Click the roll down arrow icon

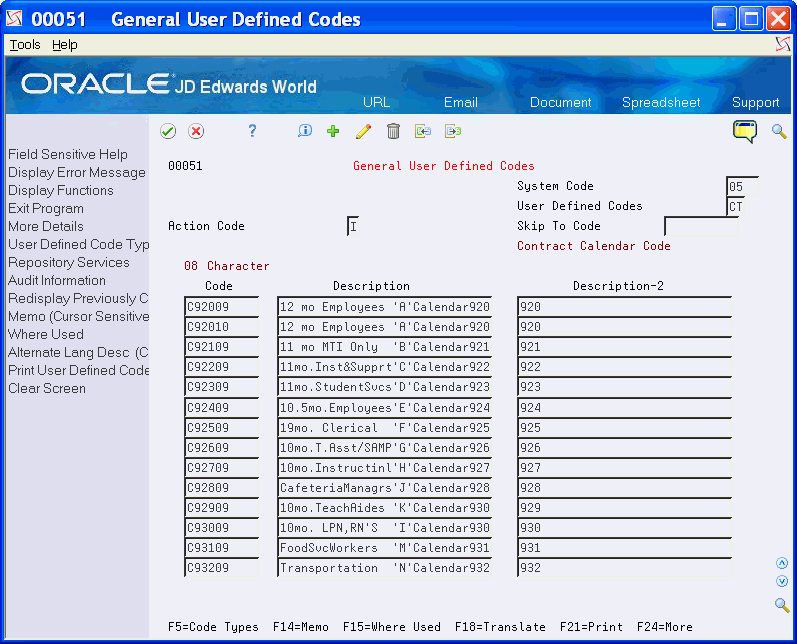[782, 581]
